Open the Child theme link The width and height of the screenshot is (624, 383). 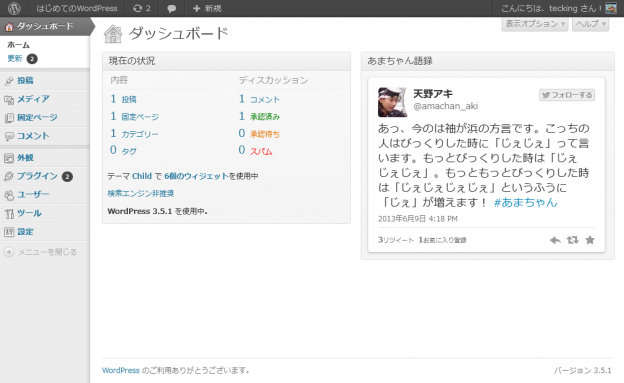click(142, 176)
